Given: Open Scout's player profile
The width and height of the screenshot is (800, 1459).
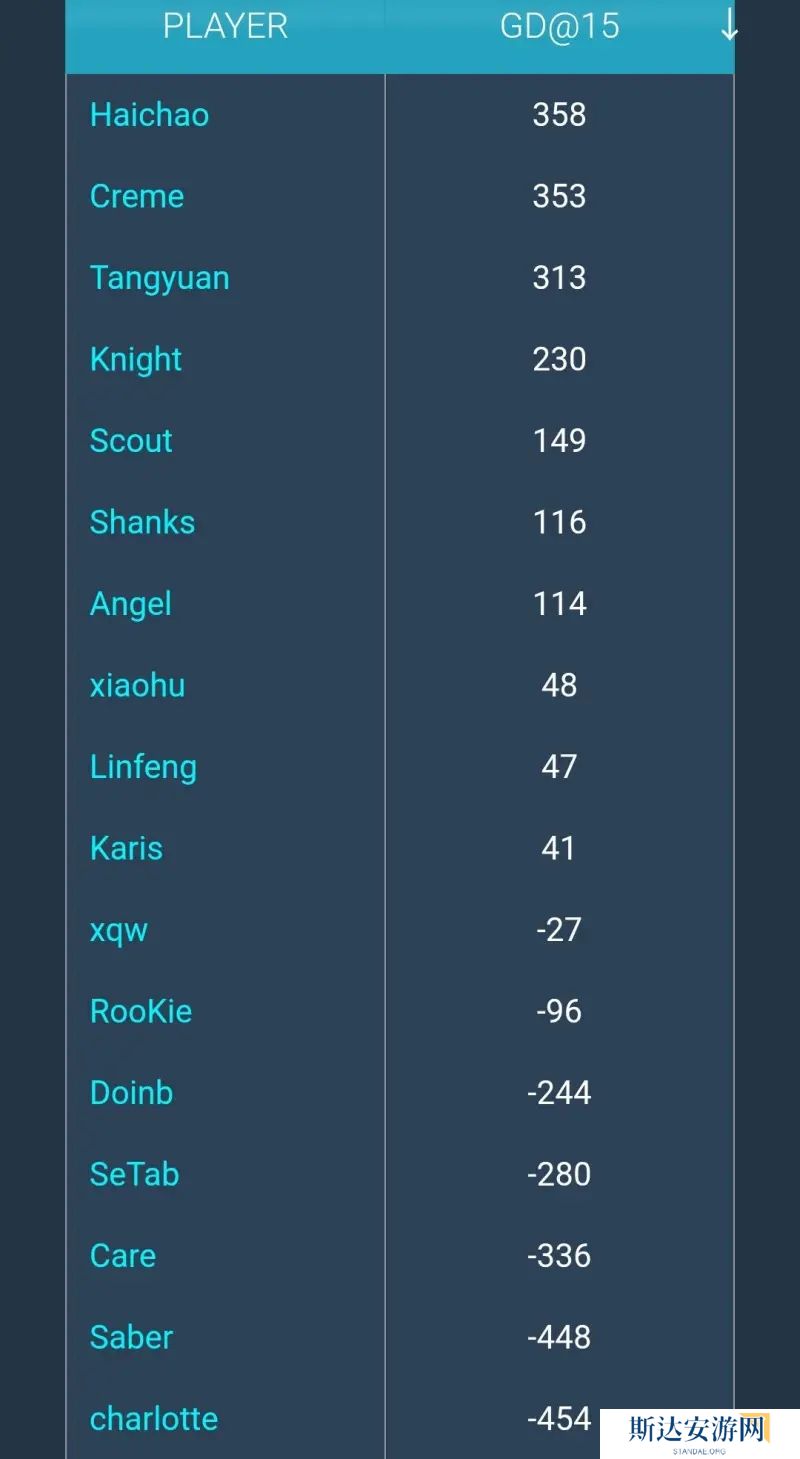Looking at the screenshot, I should pyautogui.click(x=131, y=441).
